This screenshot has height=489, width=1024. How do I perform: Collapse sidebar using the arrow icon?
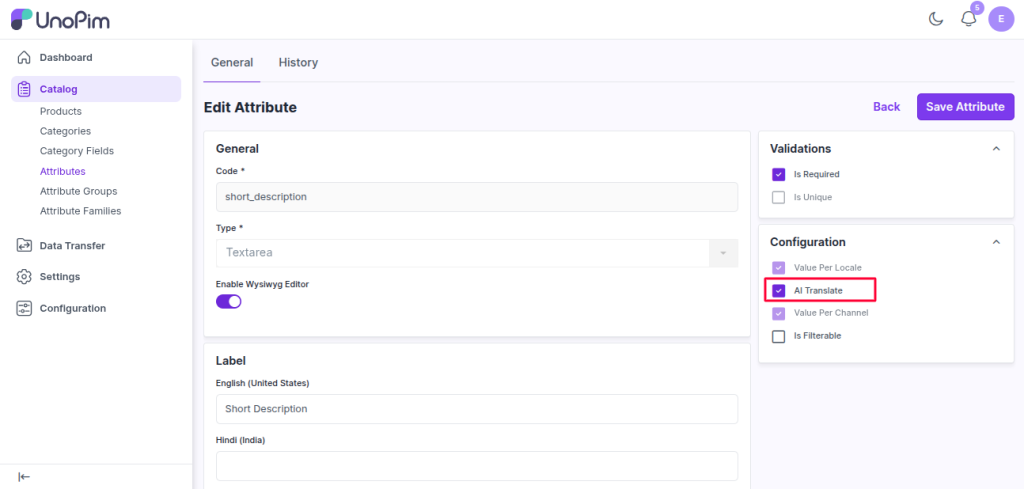24,476
